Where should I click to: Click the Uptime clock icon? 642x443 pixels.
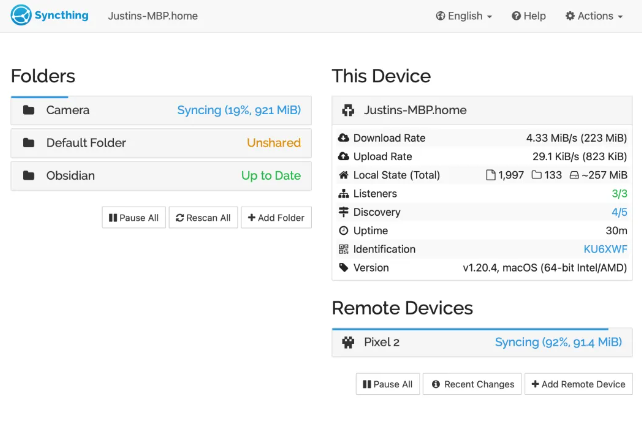pyautogui.click(x=343, y=231)
